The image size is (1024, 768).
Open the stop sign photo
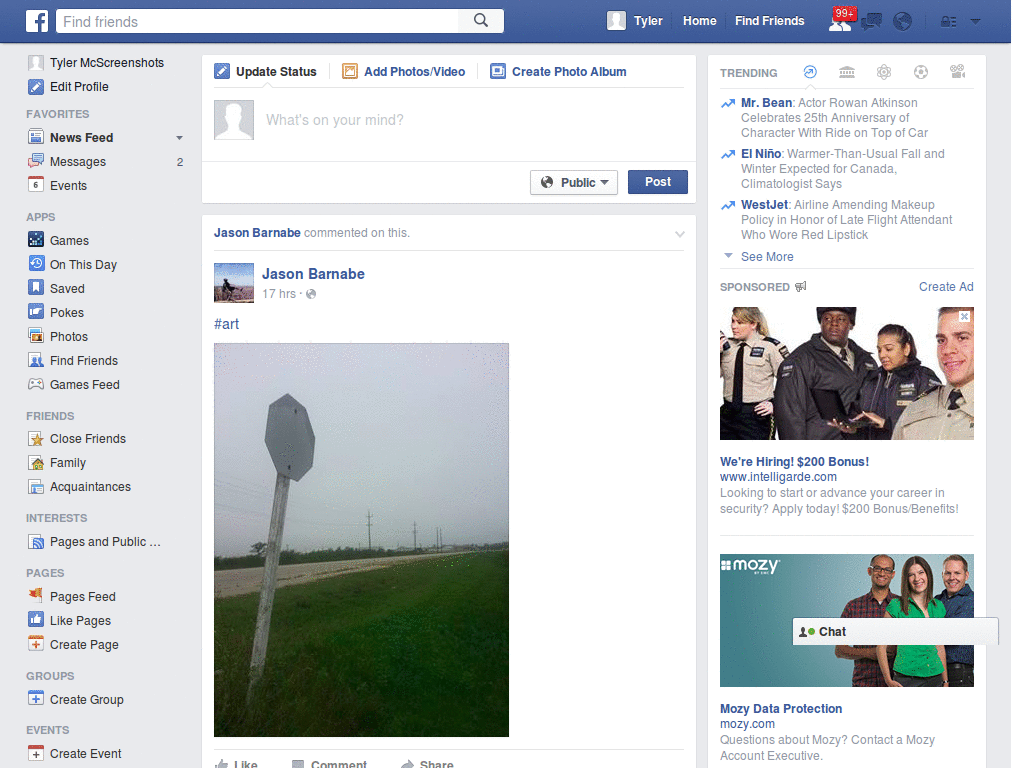(x=361, y=540)
